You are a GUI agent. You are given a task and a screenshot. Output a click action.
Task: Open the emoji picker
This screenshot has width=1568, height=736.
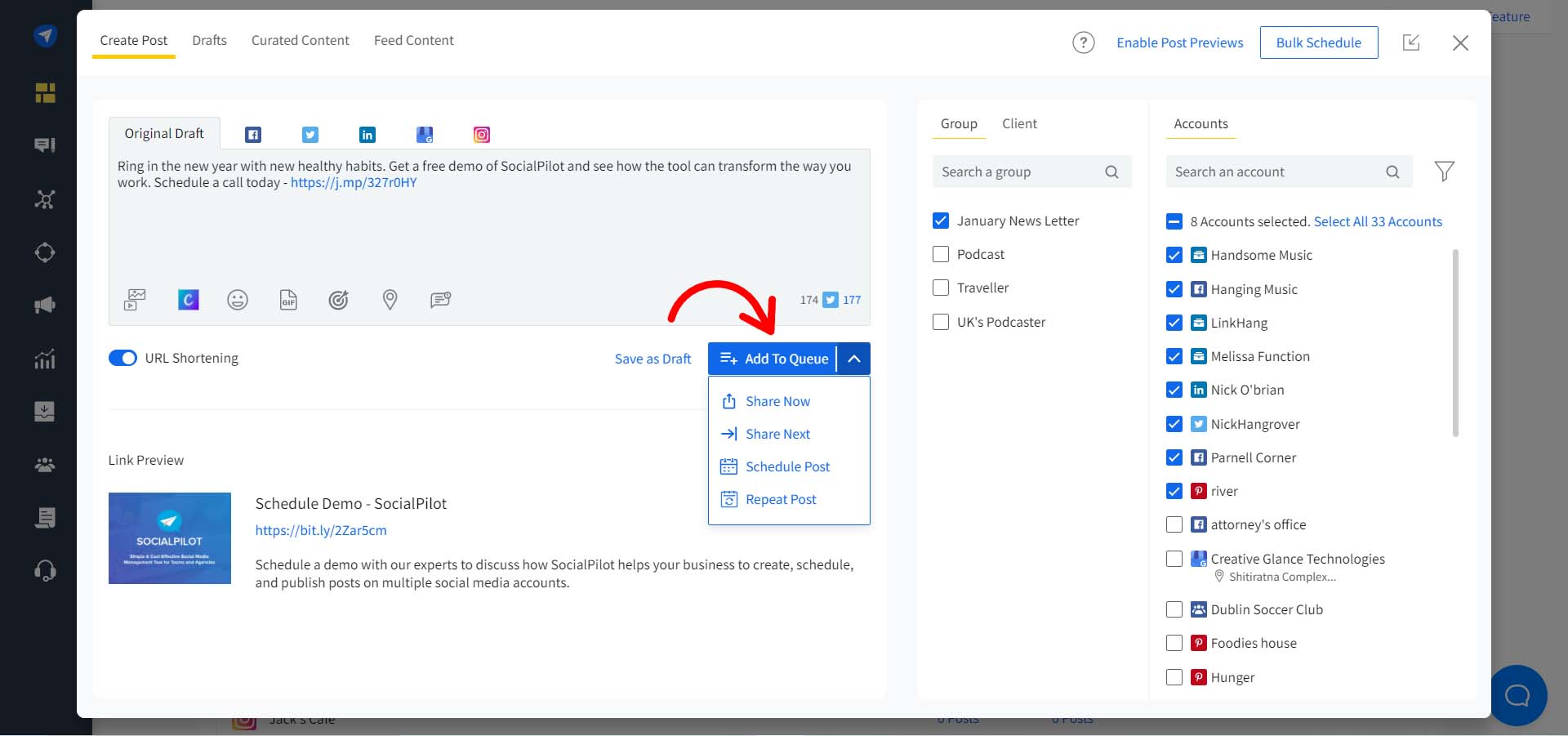(238, 300)
